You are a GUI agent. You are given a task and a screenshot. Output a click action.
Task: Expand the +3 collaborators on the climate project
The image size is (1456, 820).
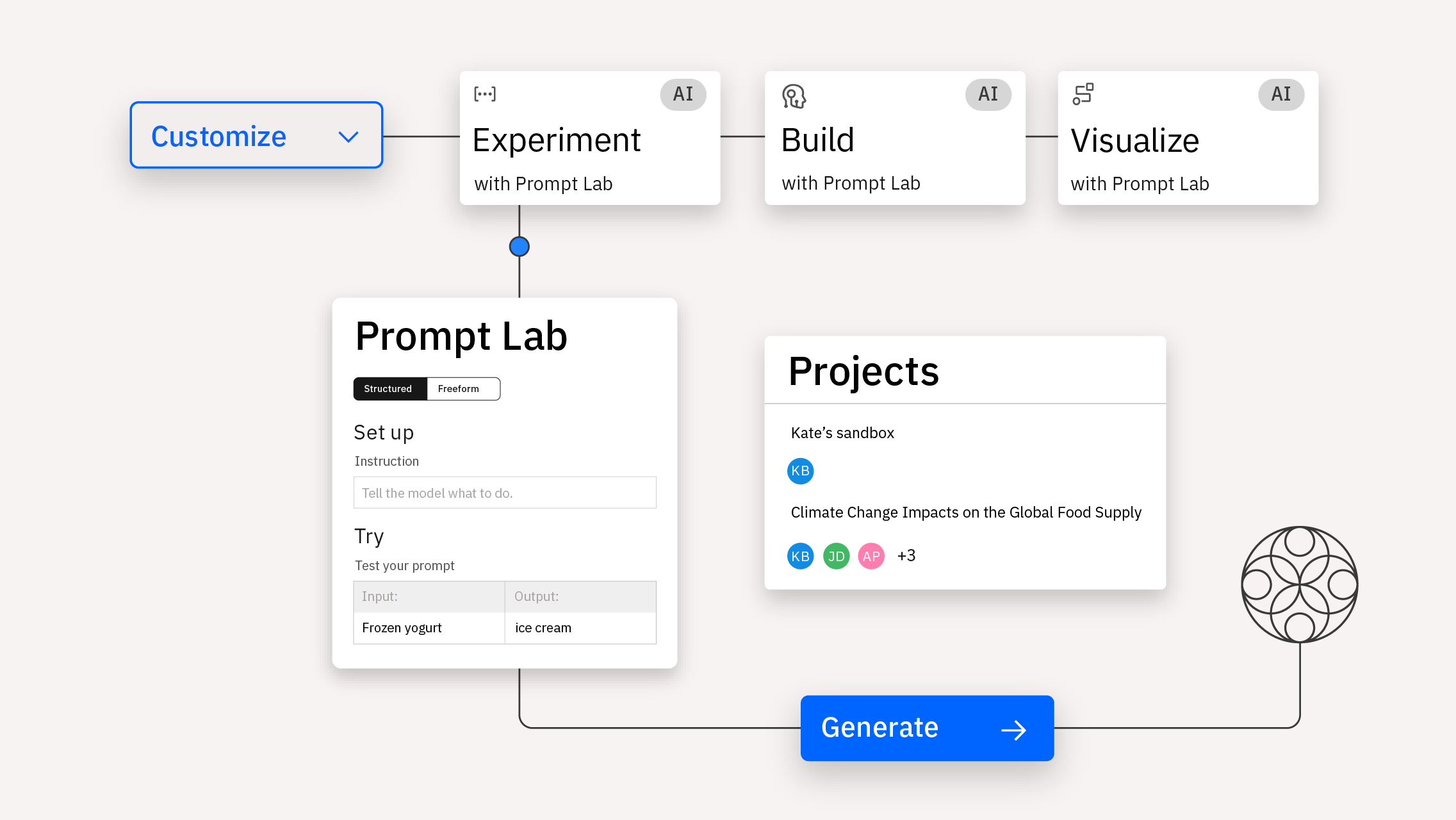click(906, 555)
